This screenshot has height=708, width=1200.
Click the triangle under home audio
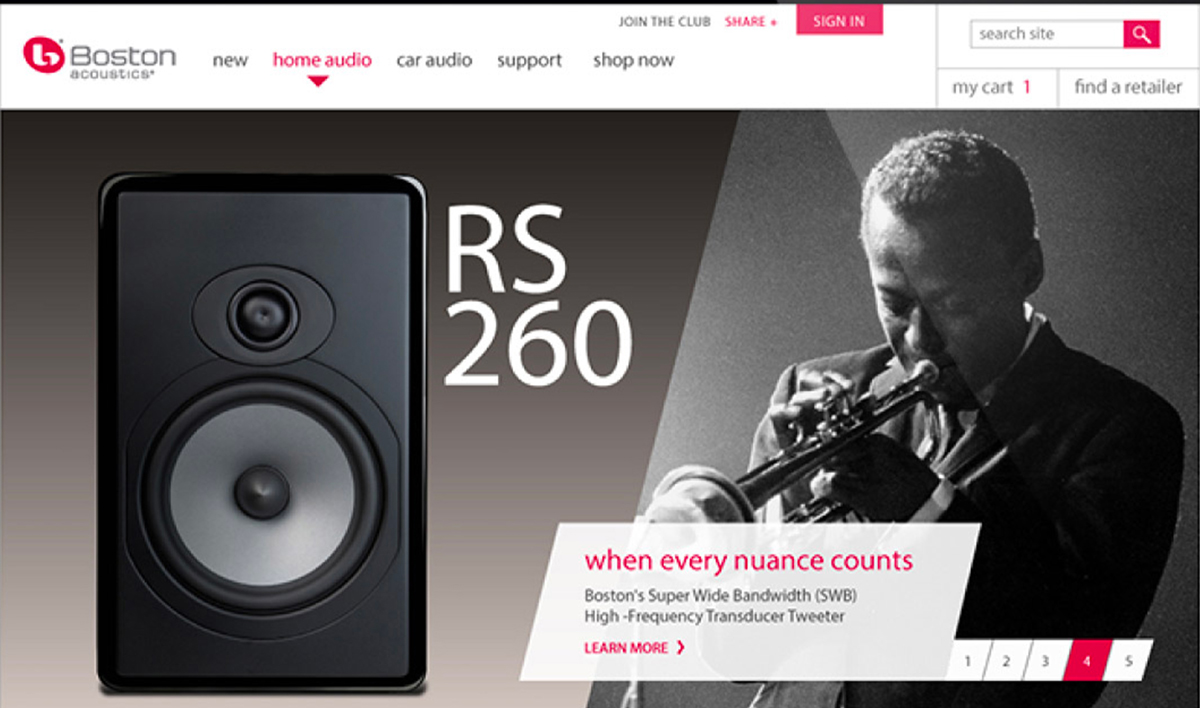point(318,81)
